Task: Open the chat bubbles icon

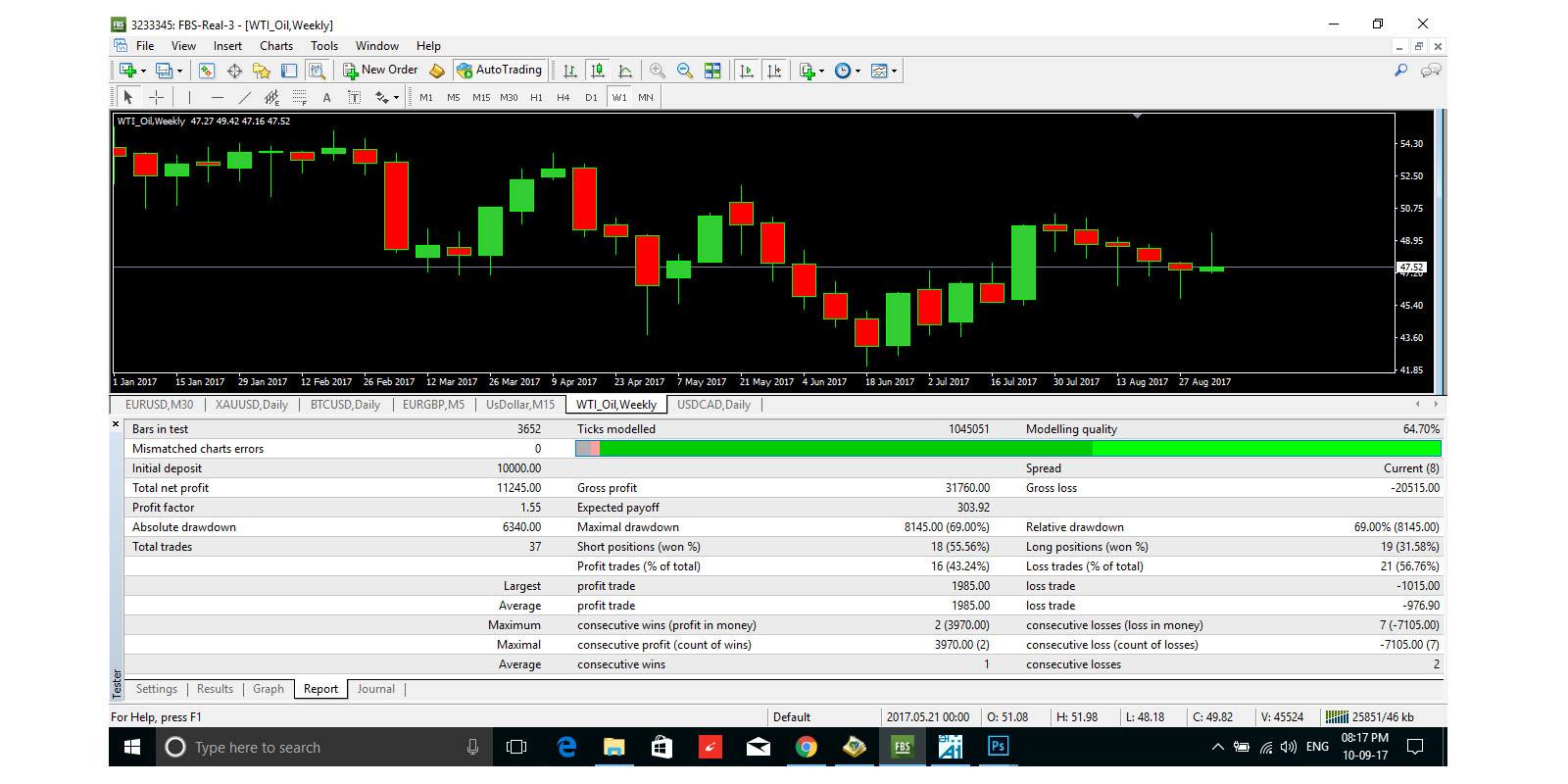Action: tap(1431, 71)
